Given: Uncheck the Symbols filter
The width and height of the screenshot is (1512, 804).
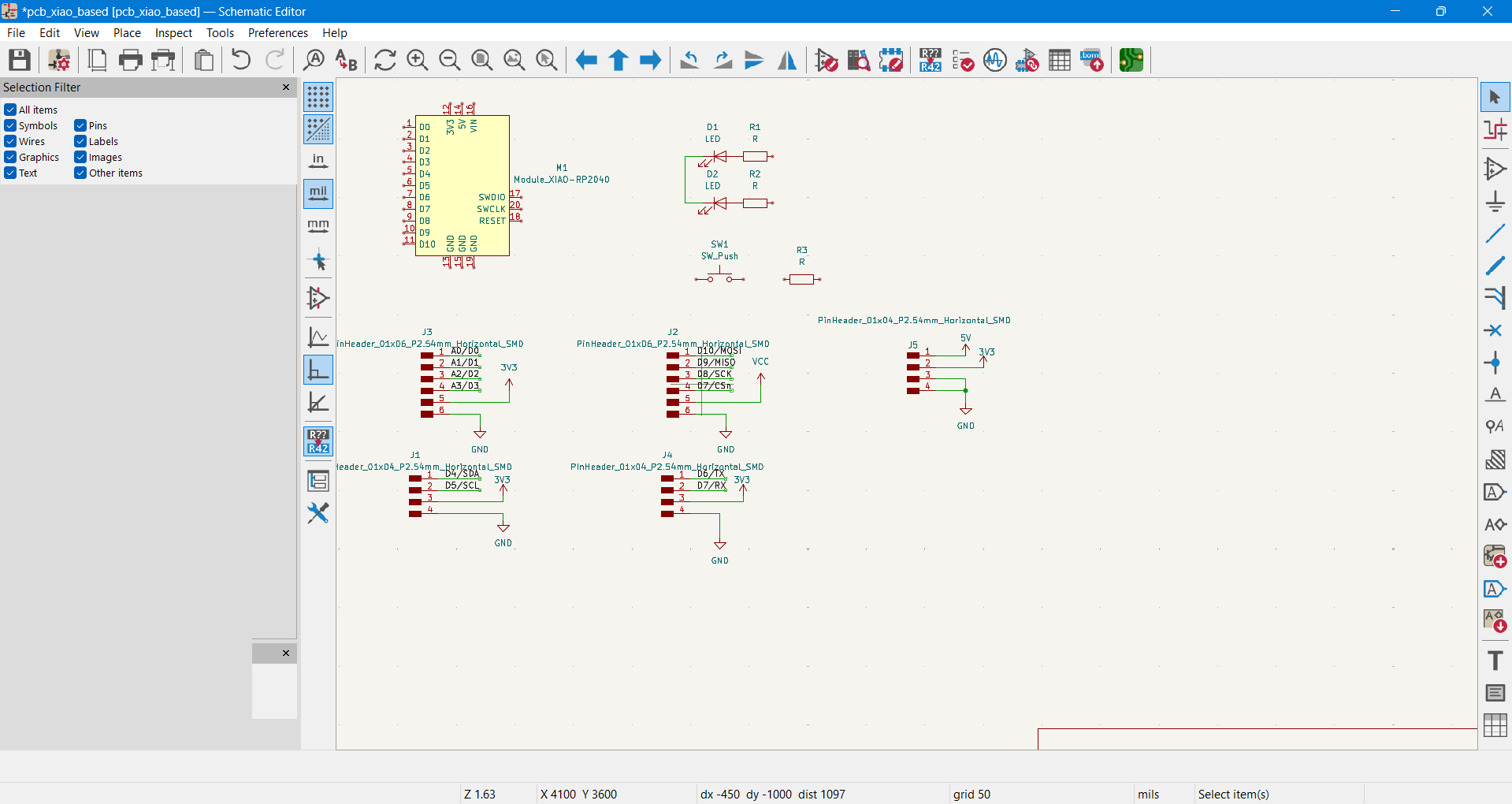Looking at the screenshot, I should [x=10, y=125].
